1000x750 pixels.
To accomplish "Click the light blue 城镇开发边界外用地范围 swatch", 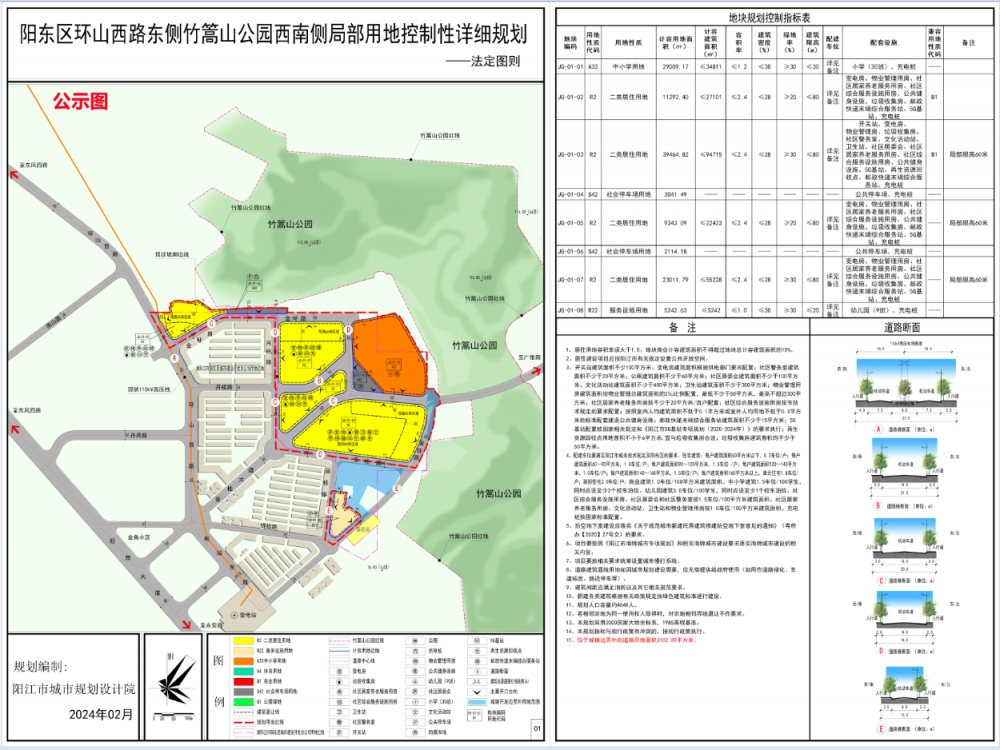I will click(477, 702).
